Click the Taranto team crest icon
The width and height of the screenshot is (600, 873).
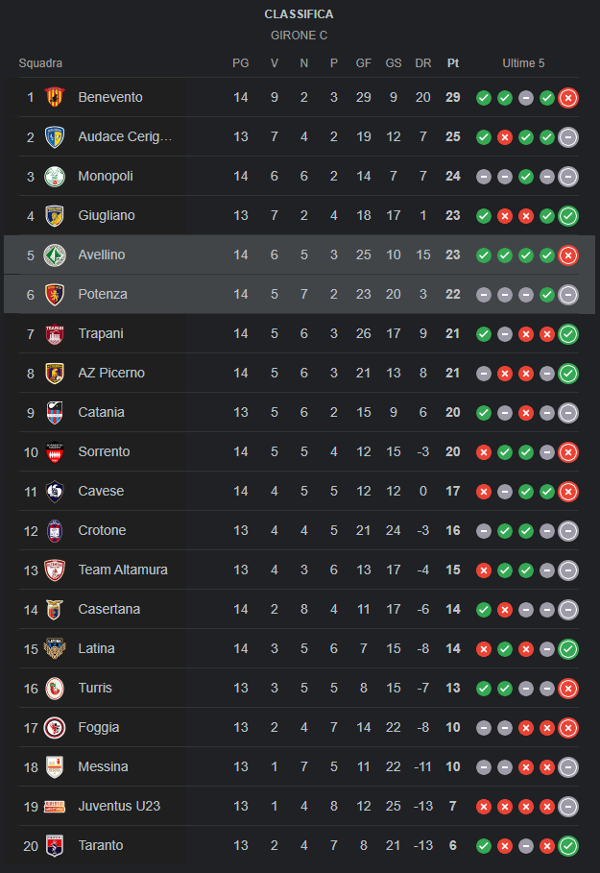click(54, 846)
